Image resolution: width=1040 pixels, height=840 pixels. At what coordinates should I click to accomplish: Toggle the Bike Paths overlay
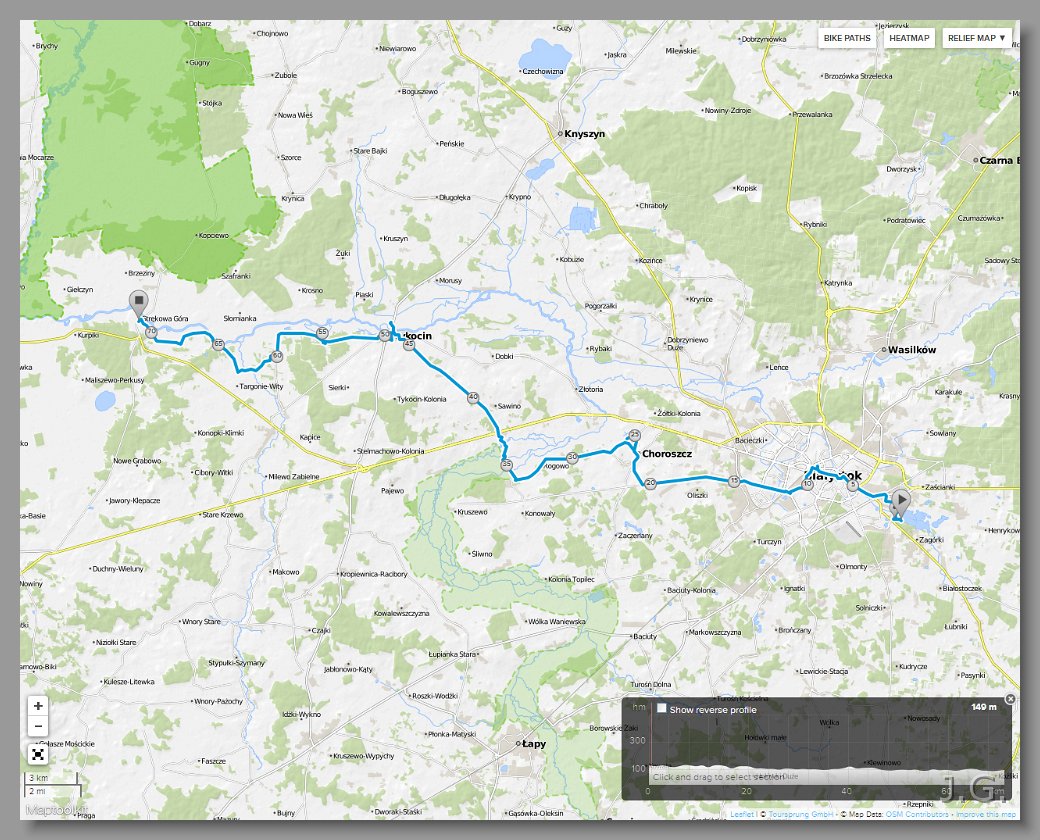point(847,38)
